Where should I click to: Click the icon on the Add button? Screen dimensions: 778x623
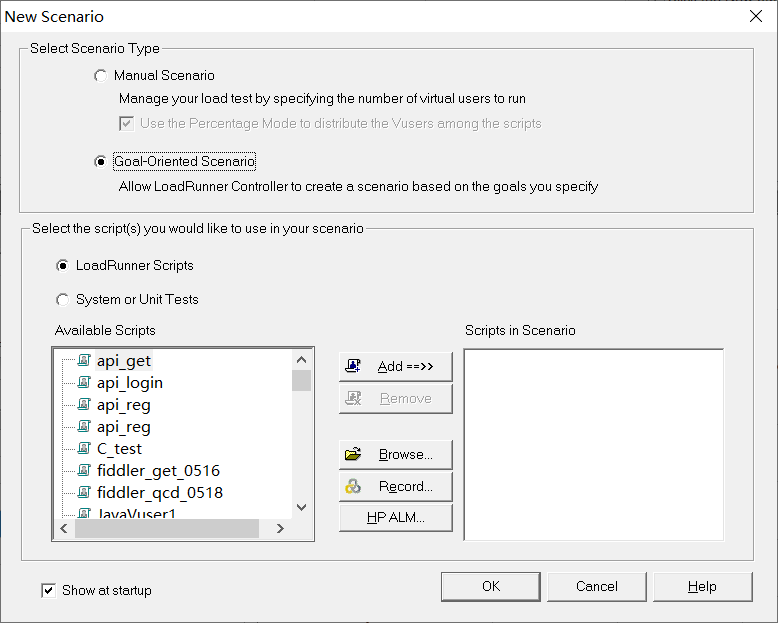[353, 367]
